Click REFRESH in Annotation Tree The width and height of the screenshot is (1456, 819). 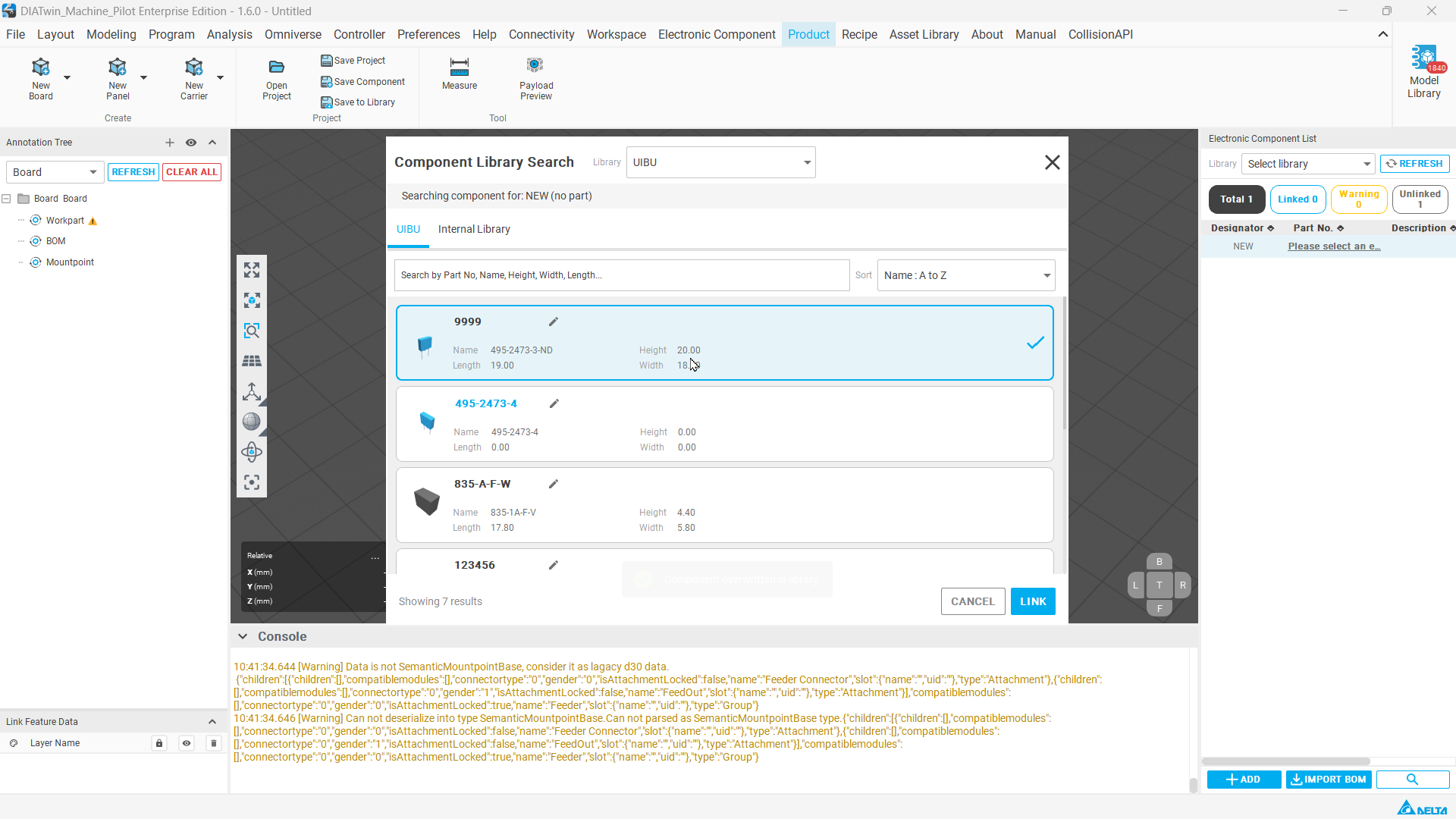pos(133,172)
